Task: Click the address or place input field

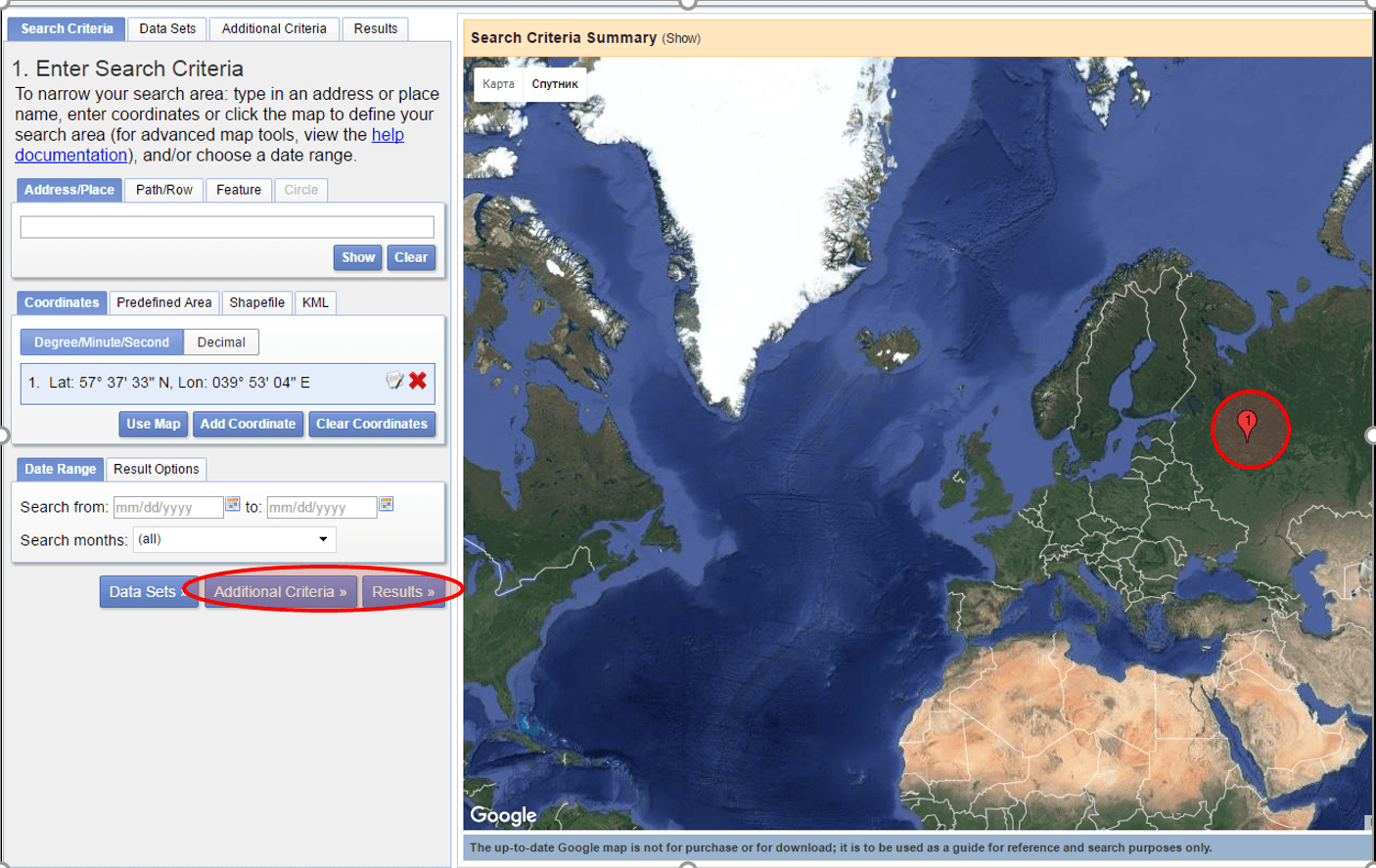Action: pyautogui.click(x=227, y=227)
